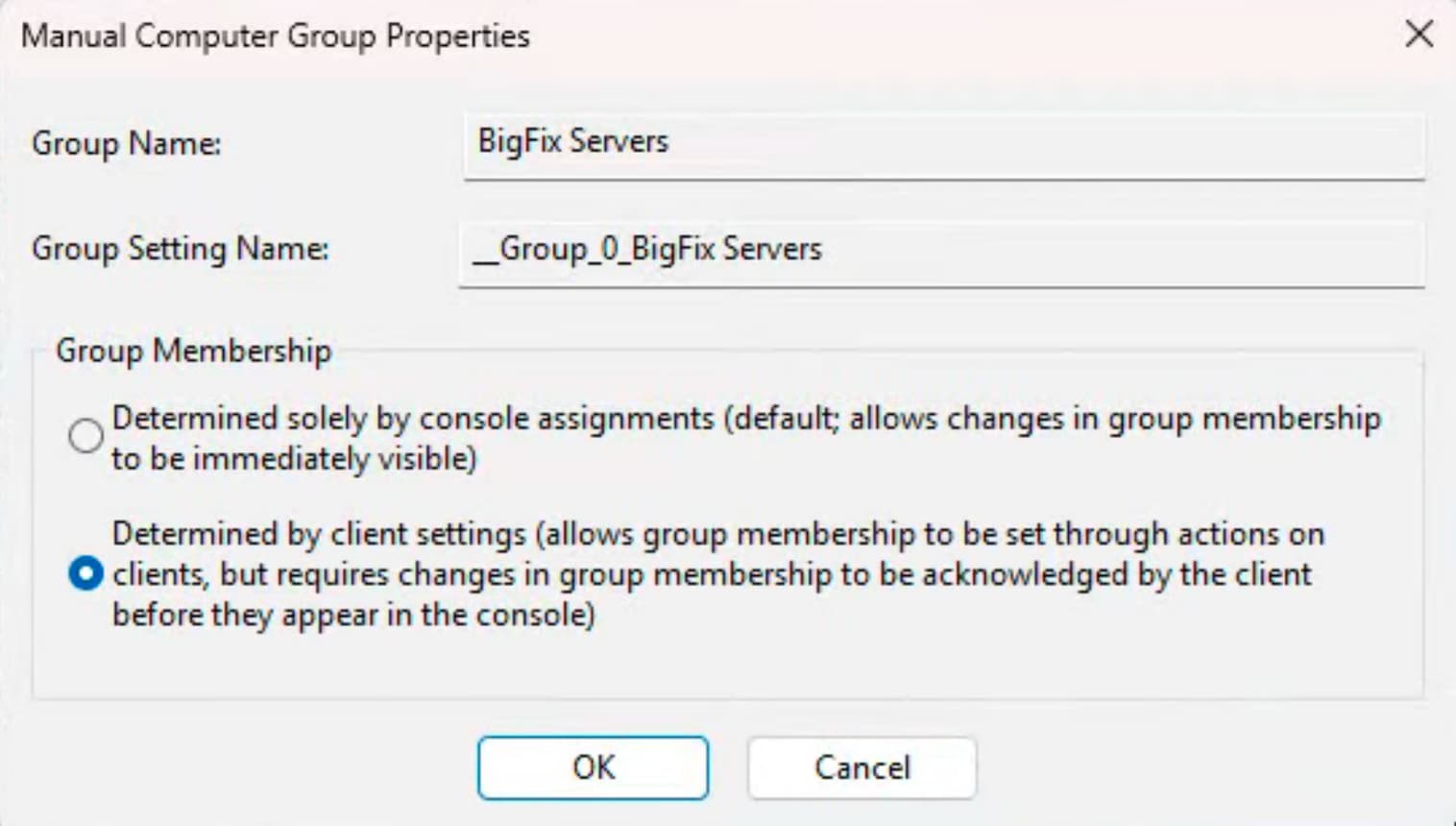Click the '__Group_0_BigFix Servers' setting name text

tap(647, 250)
